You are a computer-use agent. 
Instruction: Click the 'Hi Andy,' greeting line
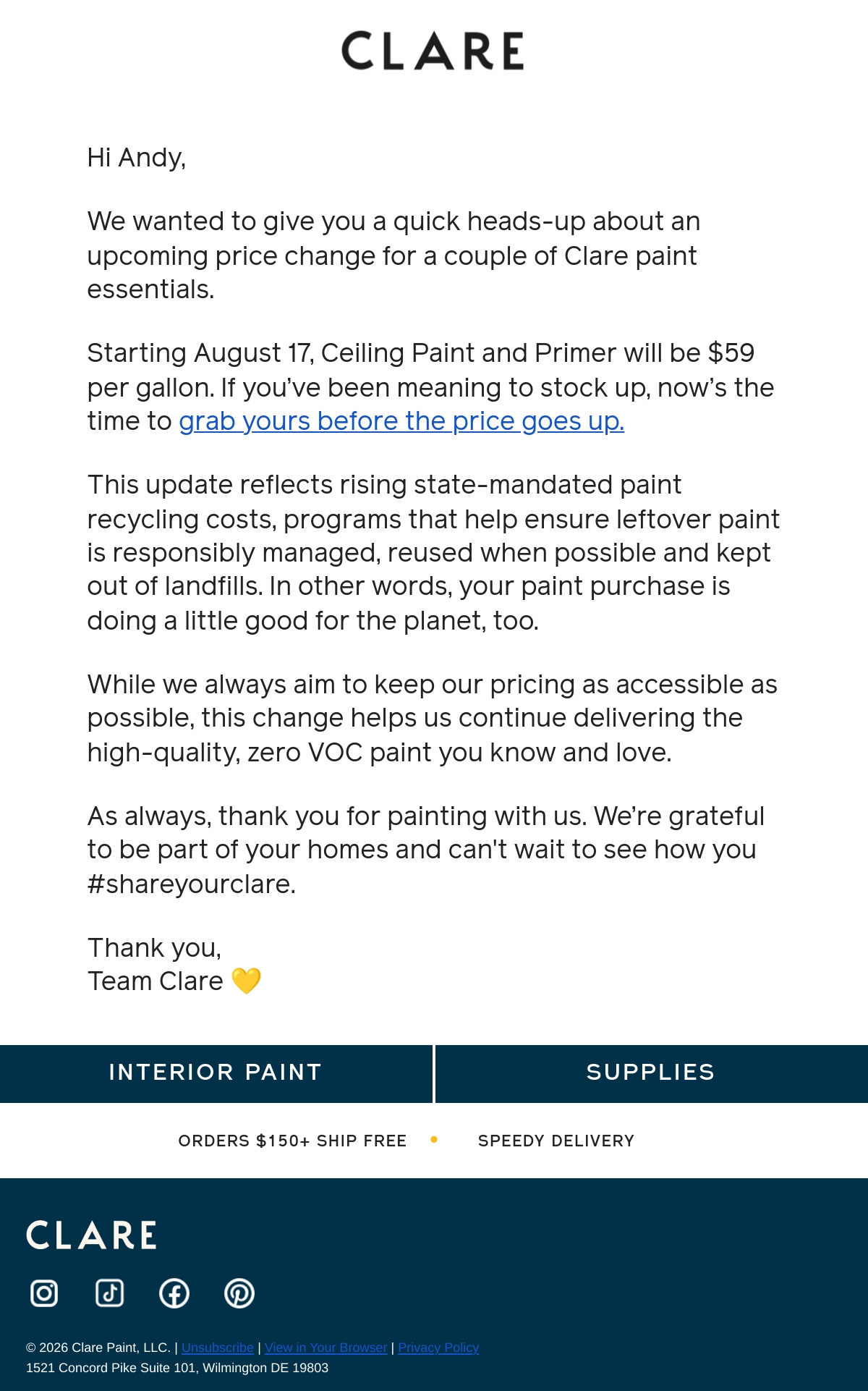click(137, 158)
